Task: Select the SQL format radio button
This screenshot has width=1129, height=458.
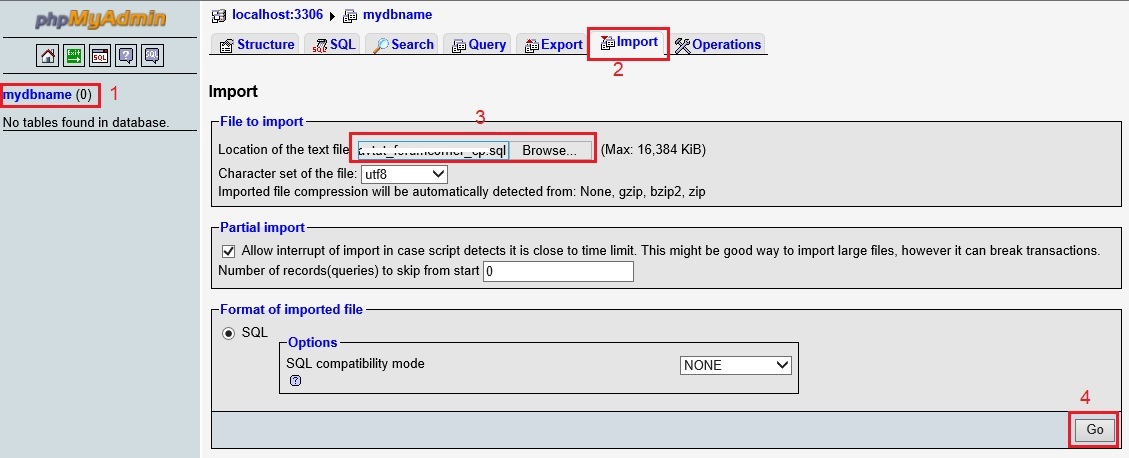Action: coord(228,333)
